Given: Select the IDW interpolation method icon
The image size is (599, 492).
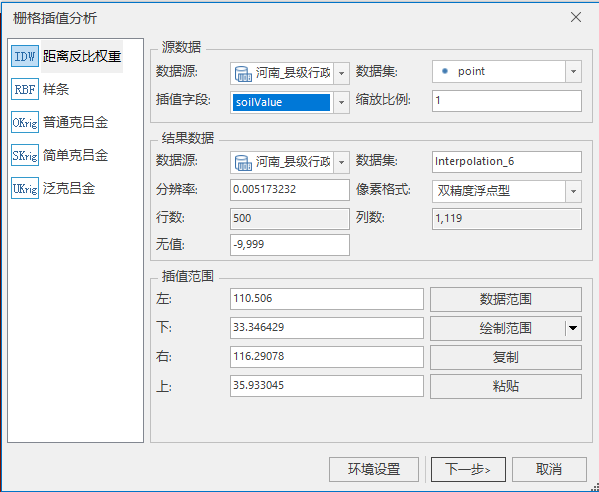Looking at the screenshot, I should point(25,56).
